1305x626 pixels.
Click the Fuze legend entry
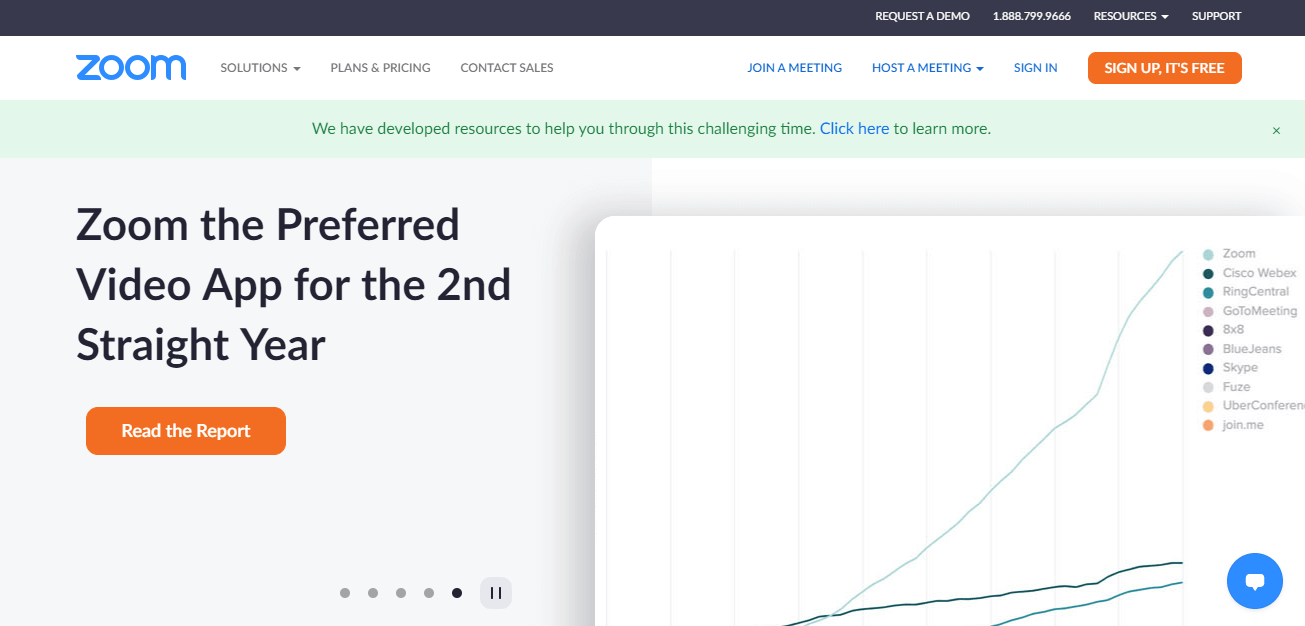tap(1227, 387)
